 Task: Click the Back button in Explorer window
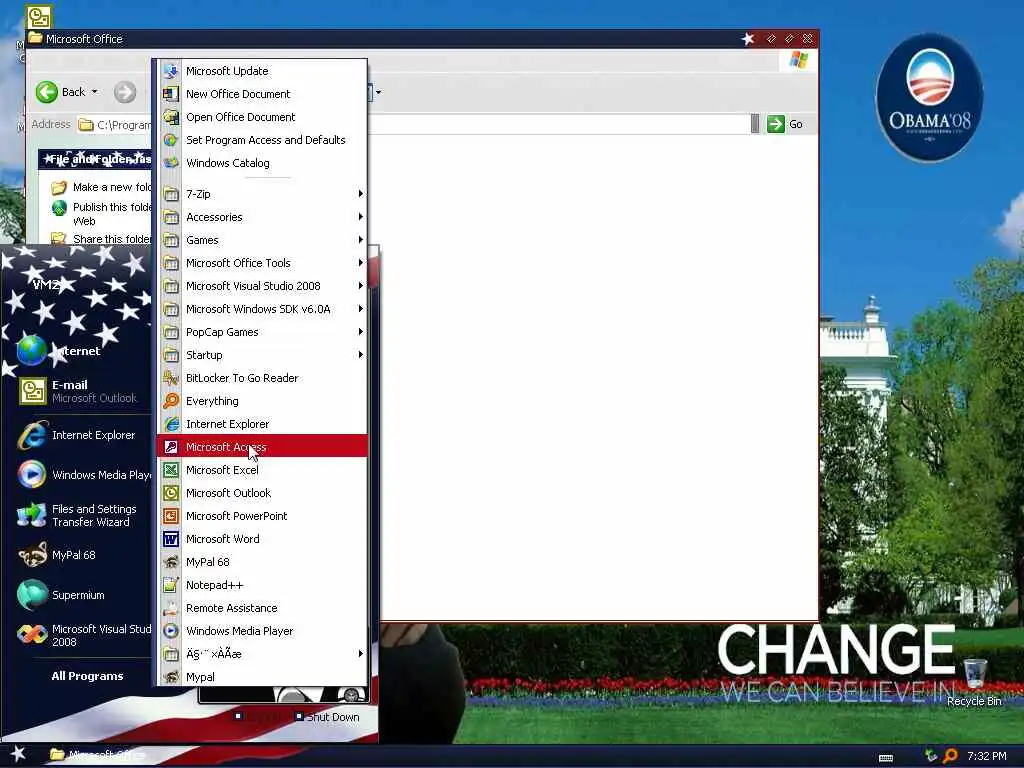click(60, 92)
